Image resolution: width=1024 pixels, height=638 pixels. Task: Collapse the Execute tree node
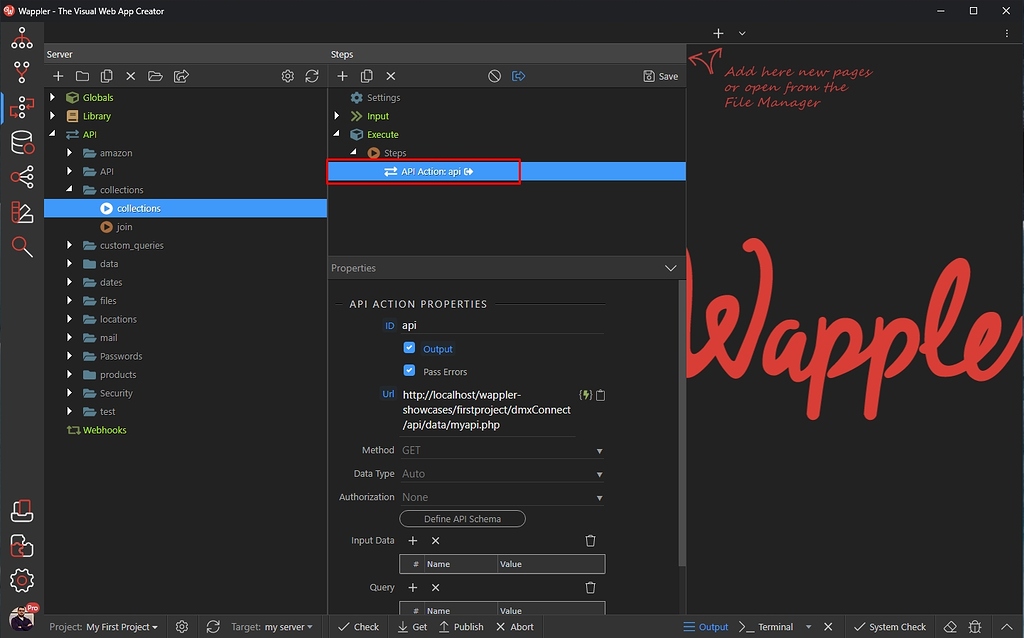click(x=337, y=134)
